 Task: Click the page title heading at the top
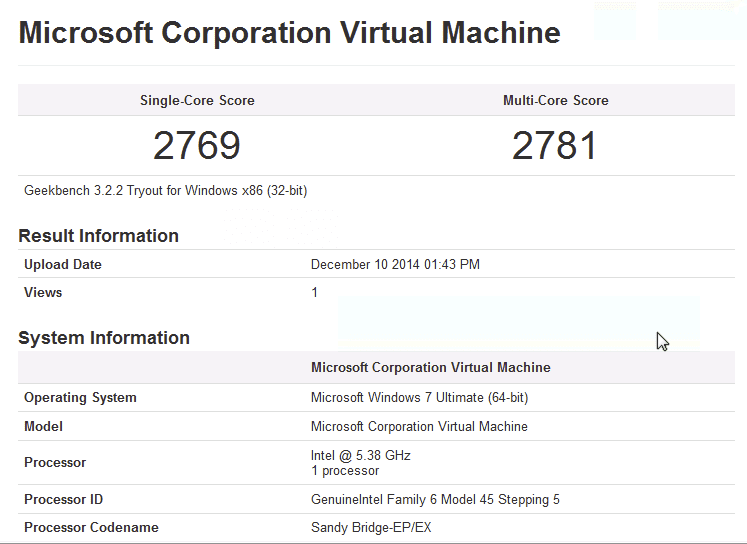(289, 32)
